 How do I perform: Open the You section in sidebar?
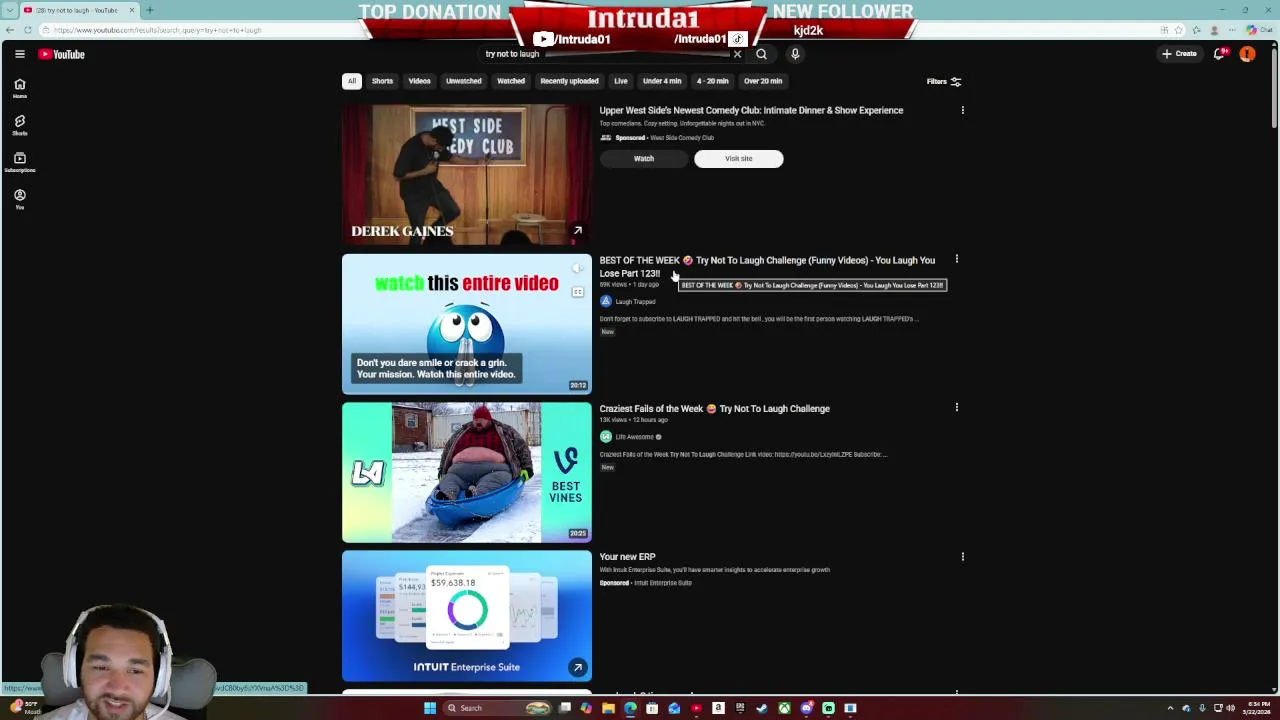[19, 199]
